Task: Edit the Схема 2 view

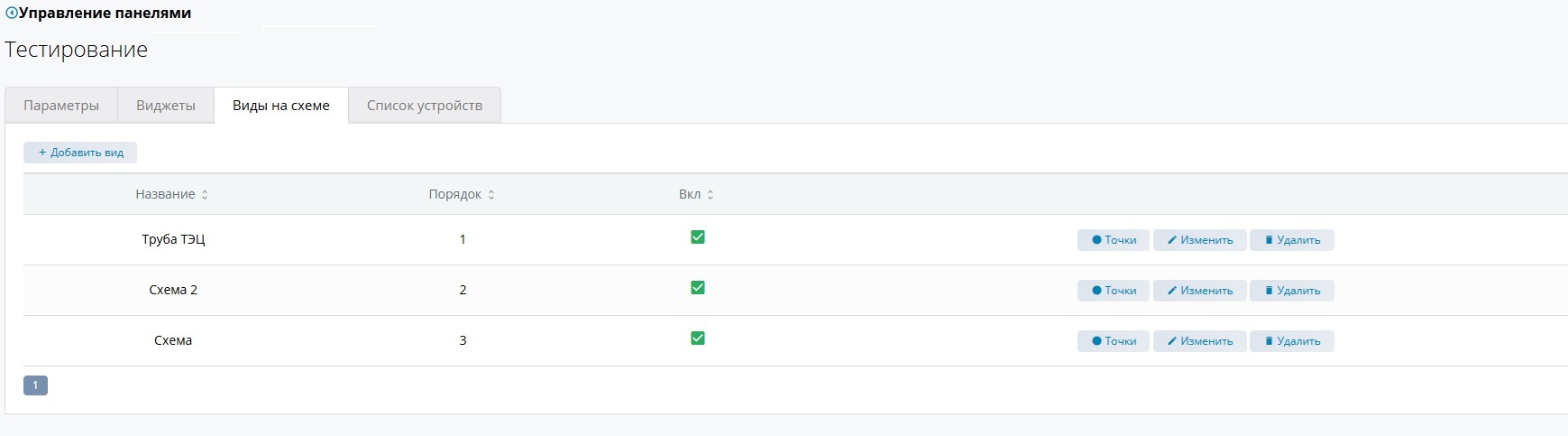Action: (1199, 291)
